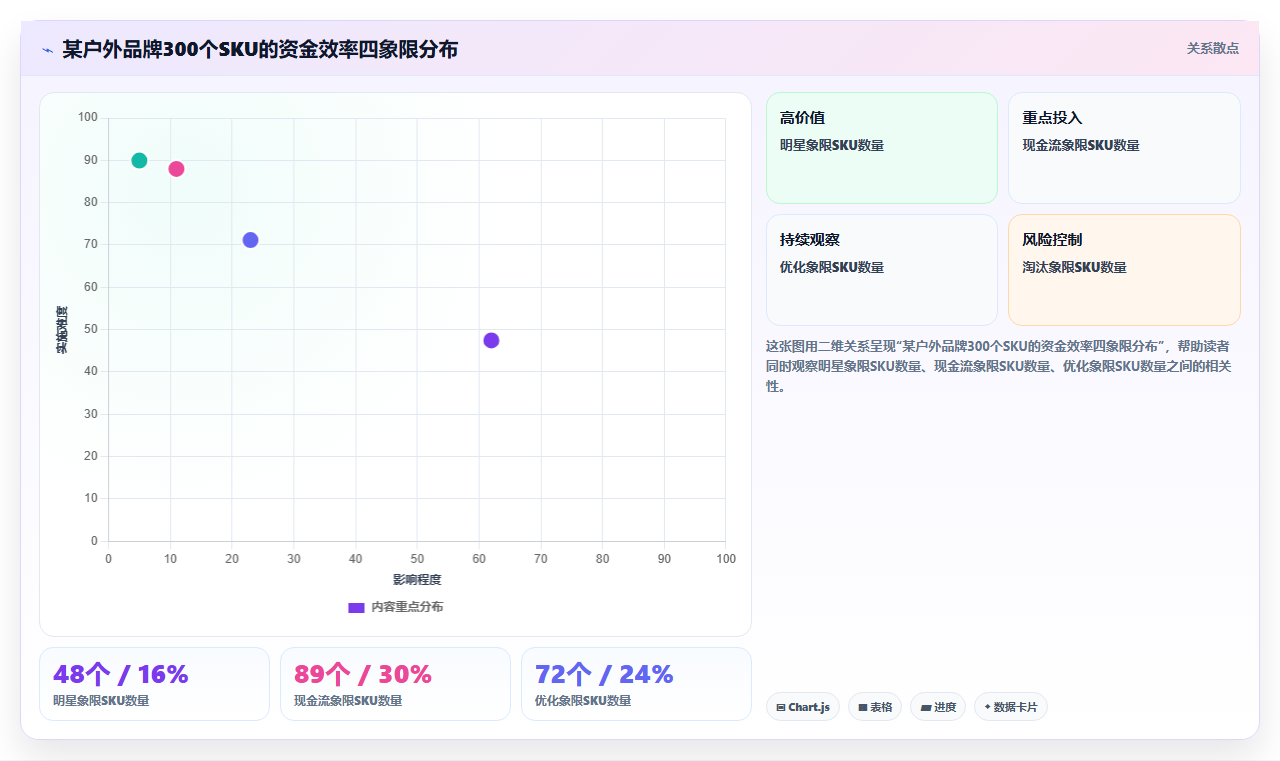Click the 72个 / 24% stat value

point(604,674)
